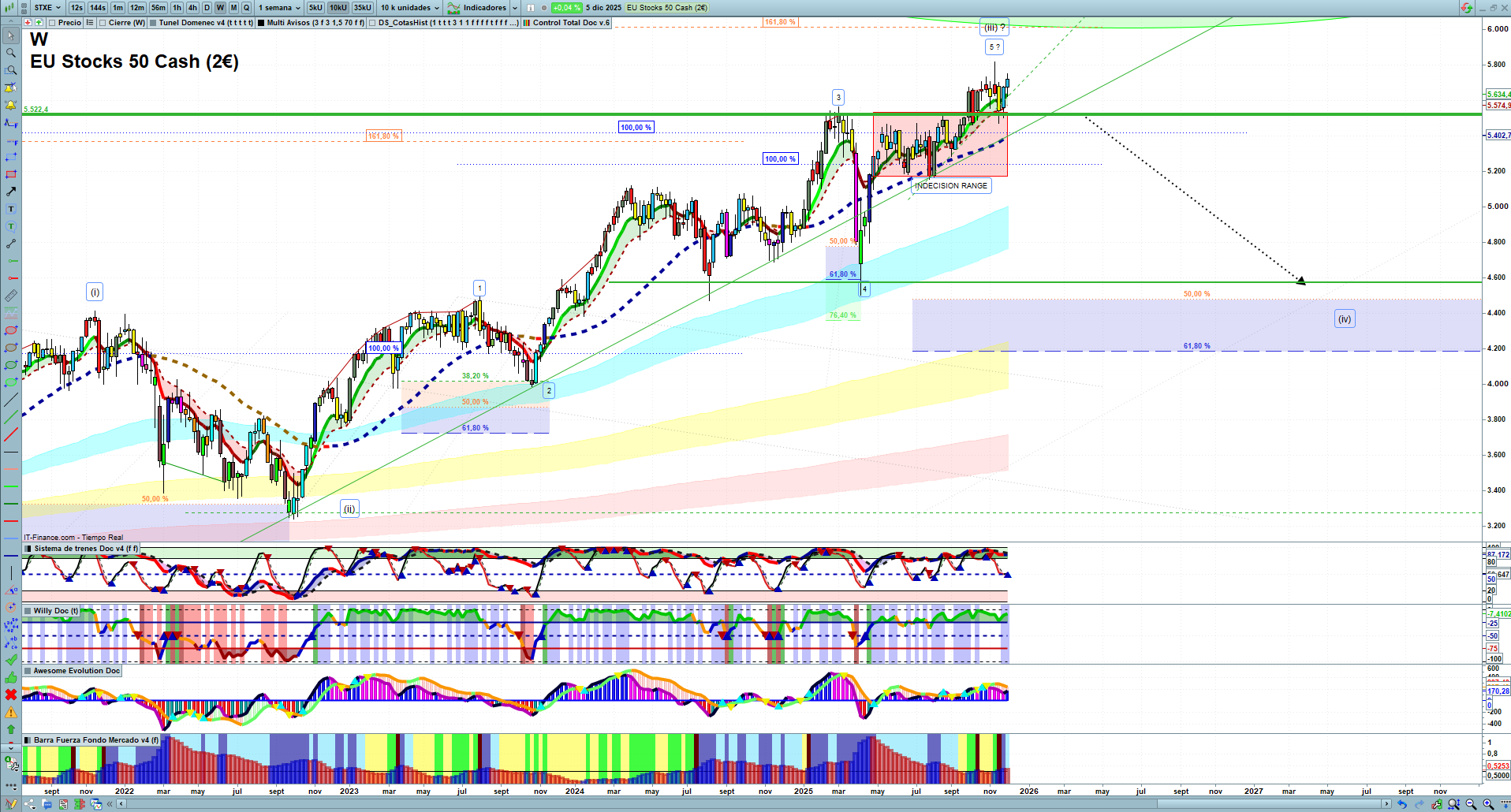Expand the Indicadores dropdown arrow
This screenshot has height=812, width=1511.
click(x=515, y=8)
